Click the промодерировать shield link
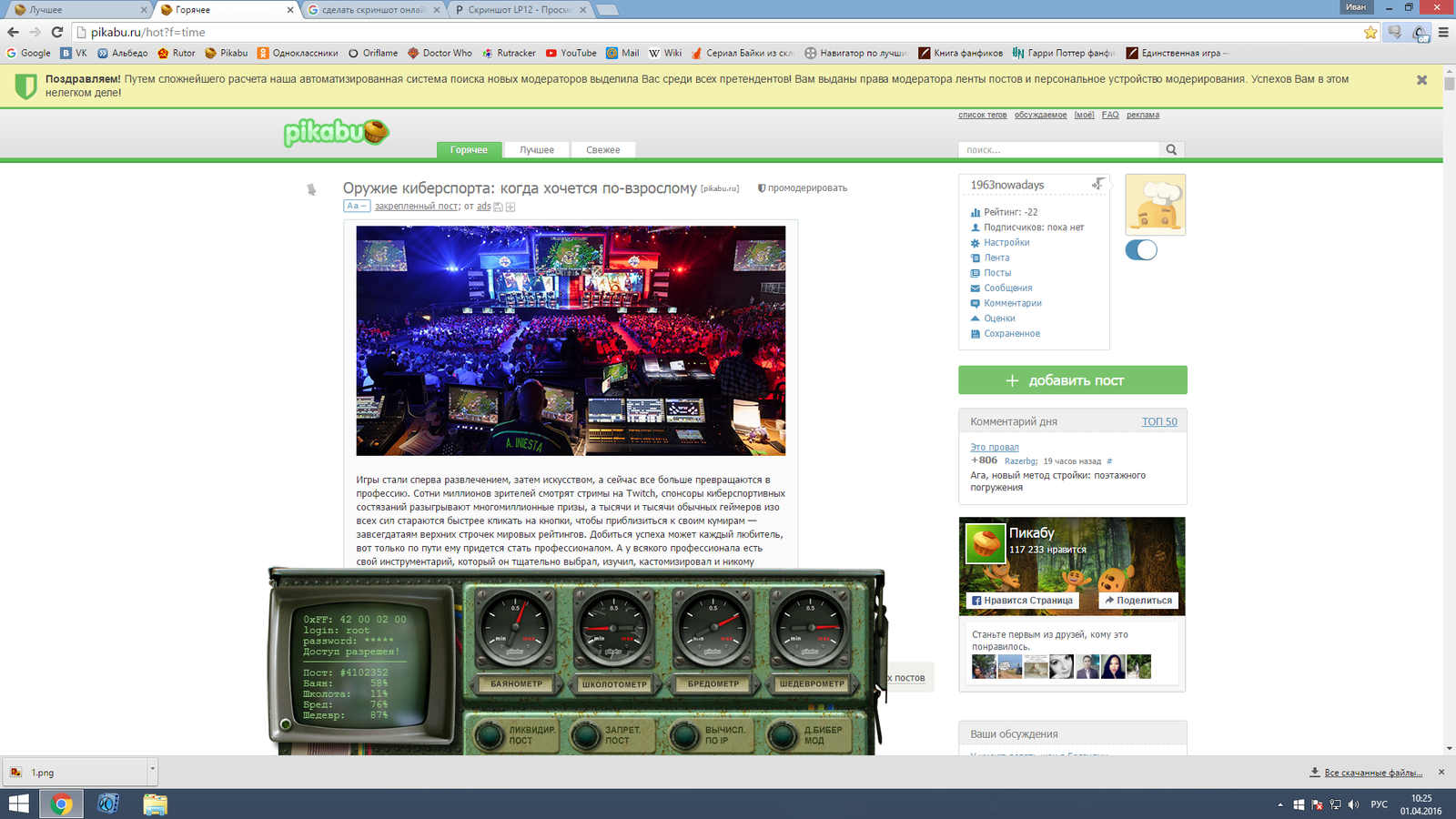Screen dimensions: 1456x819 pyautogui.click(x=802, y=188)
